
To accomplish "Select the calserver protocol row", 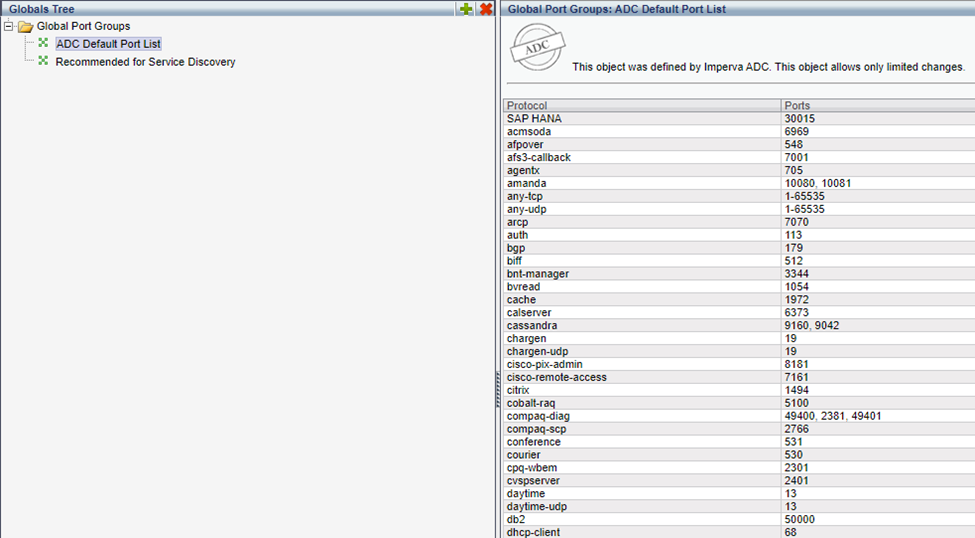I will (x=739, y=313).
